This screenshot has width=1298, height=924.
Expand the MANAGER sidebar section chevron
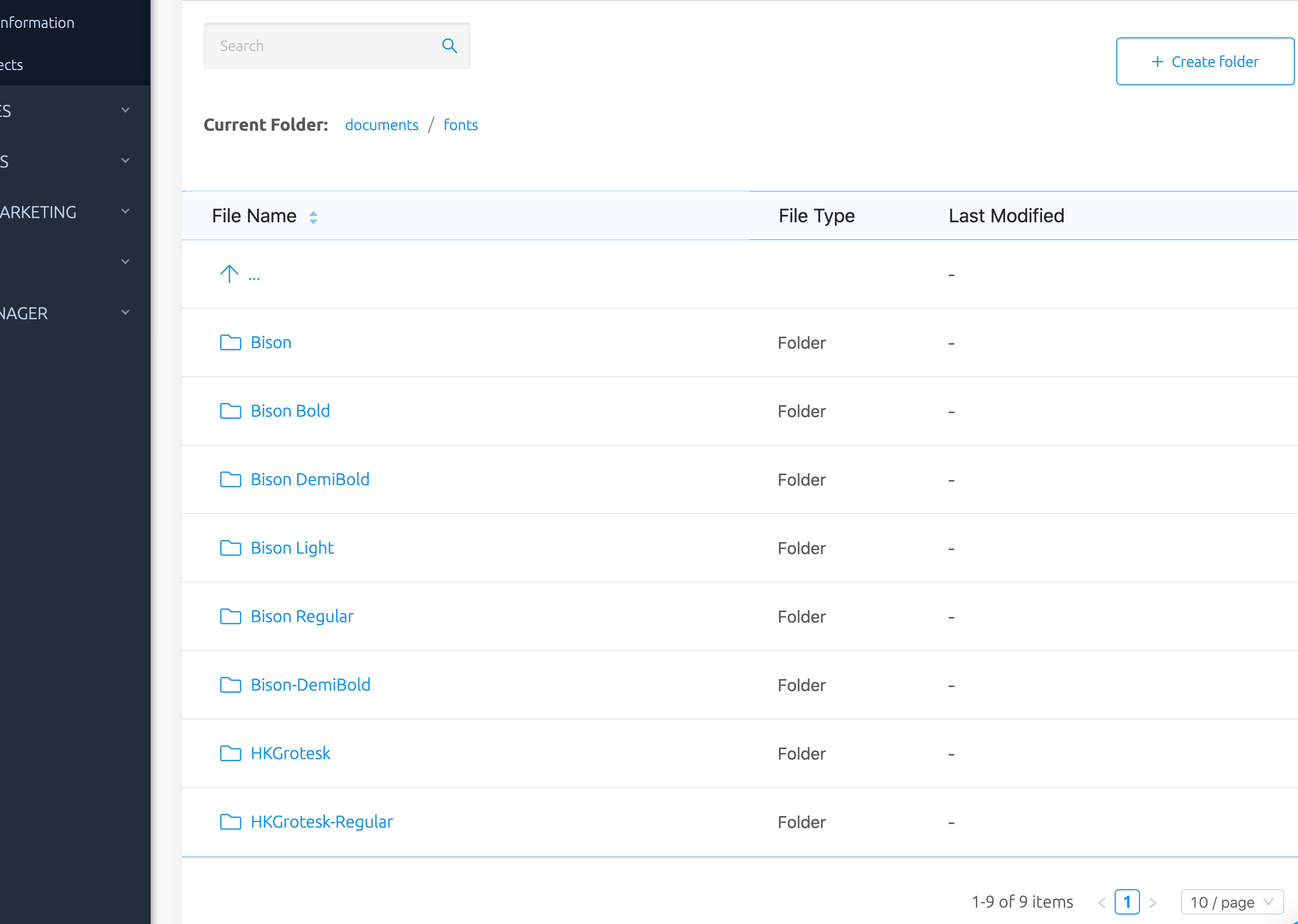(x=125, y=312)
